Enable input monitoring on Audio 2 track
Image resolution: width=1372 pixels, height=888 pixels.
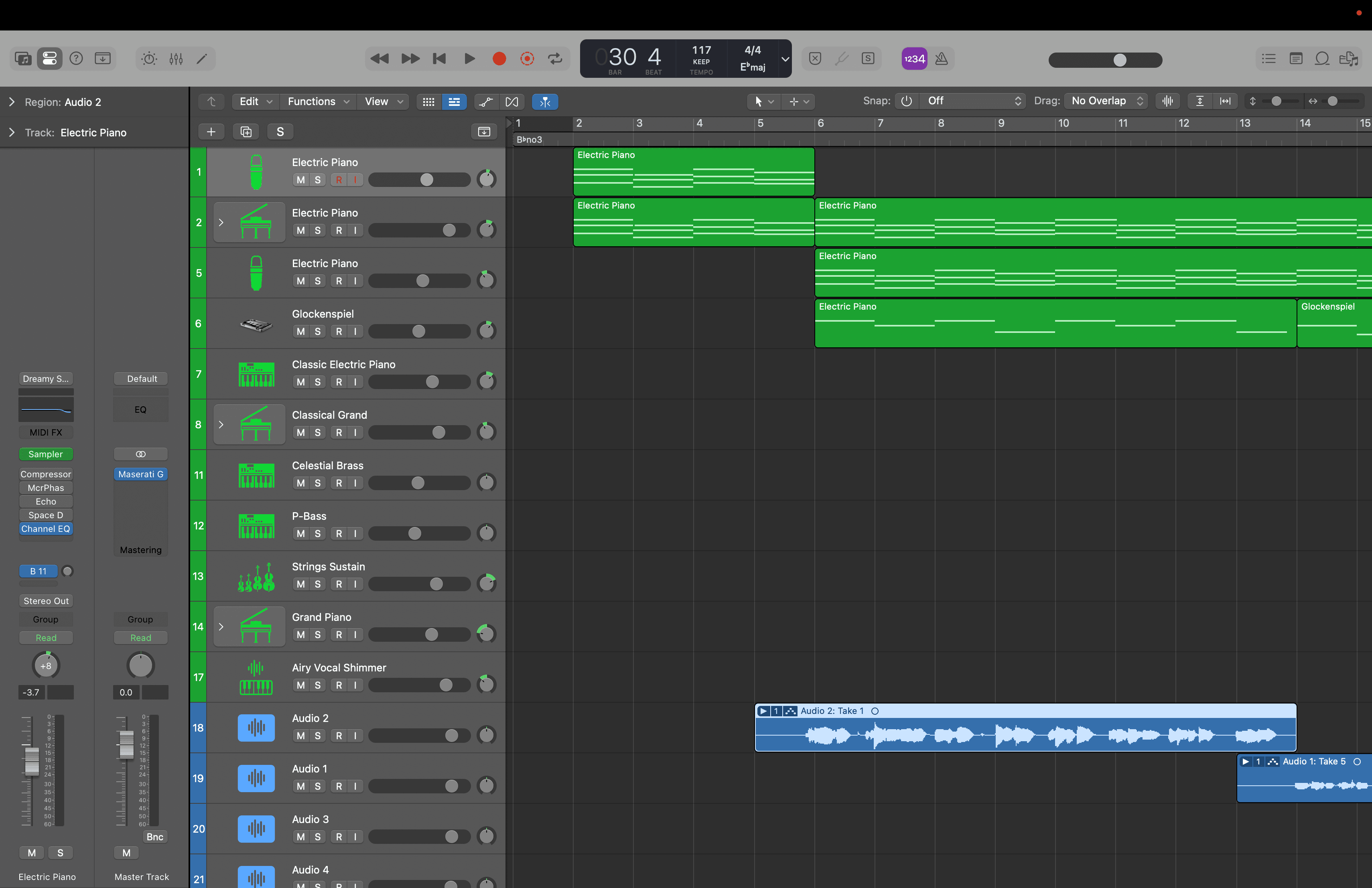click(x=355, y=736)
